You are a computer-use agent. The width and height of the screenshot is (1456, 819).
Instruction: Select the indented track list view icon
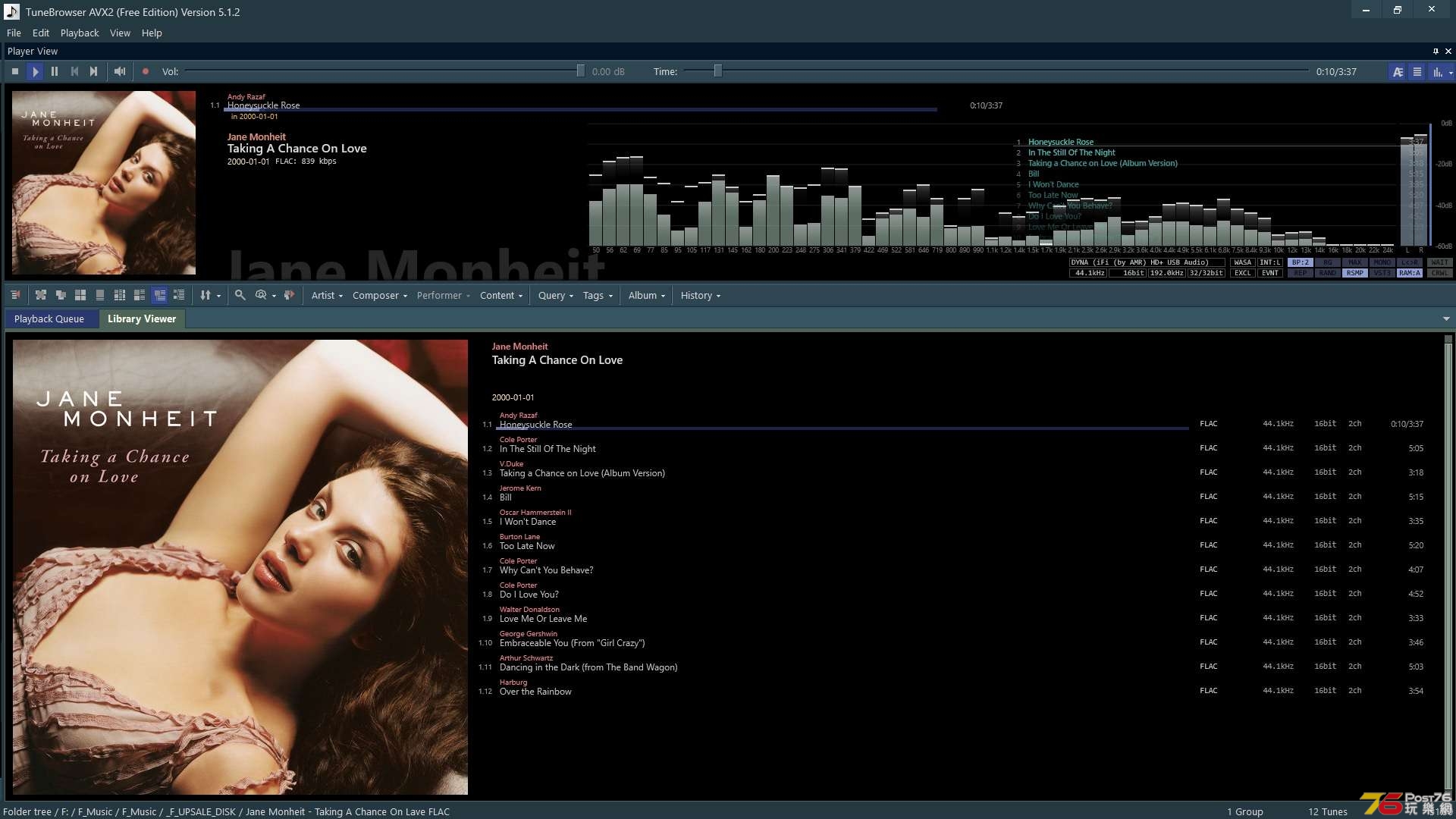[x=179, y=295]
